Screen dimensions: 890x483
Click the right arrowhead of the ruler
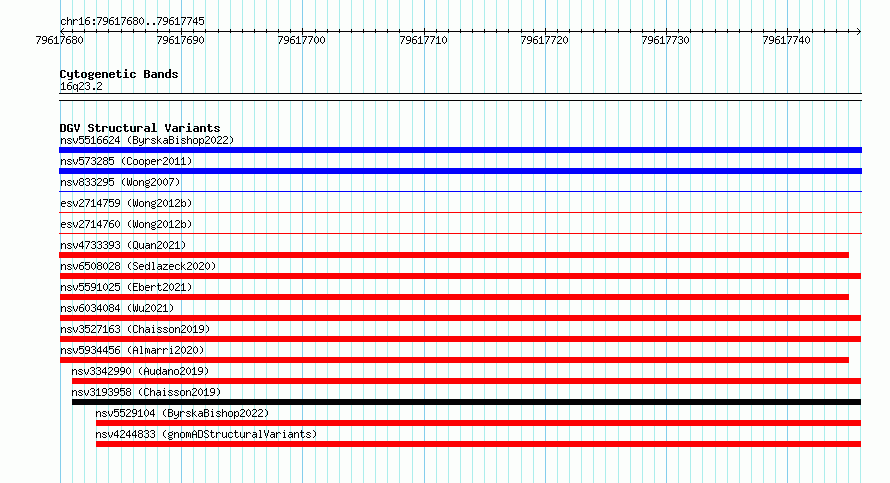[859, 31]
